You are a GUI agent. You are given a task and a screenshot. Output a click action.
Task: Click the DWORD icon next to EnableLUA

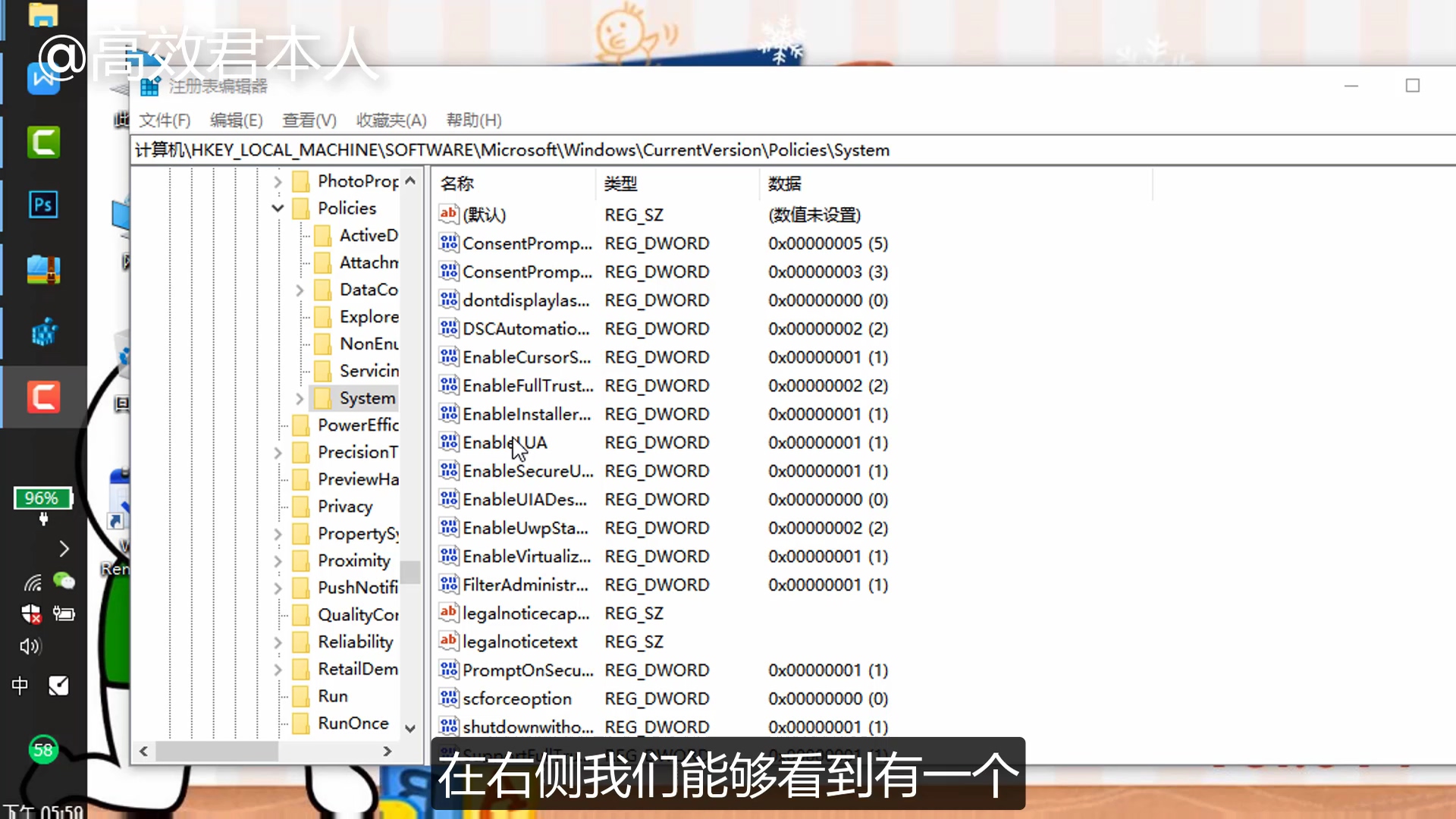(x=447, y=442)
